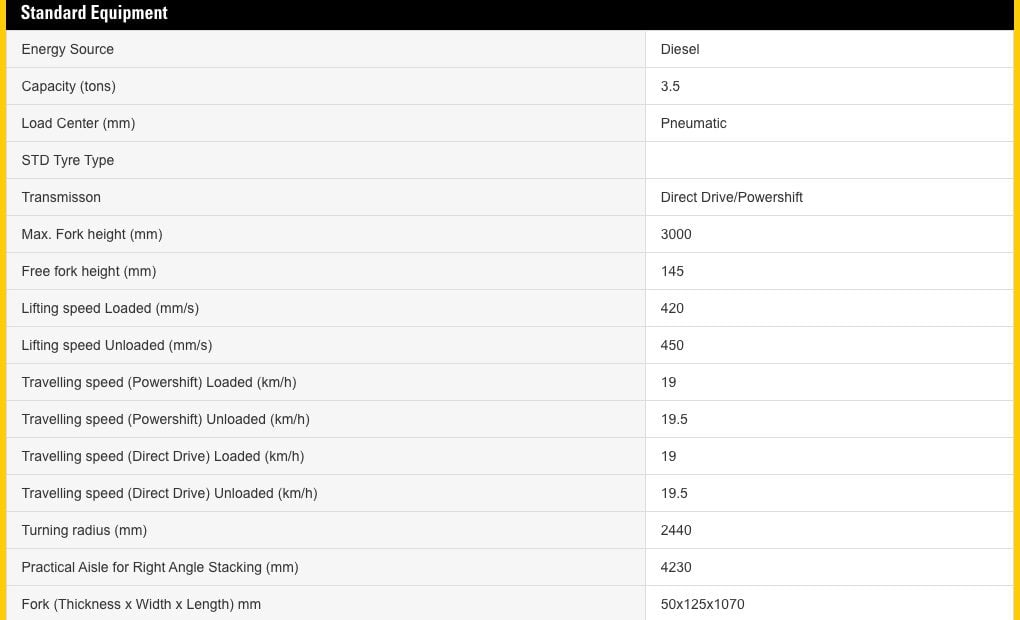Select Travelling speed (Powershift) Loaded label
Image resolution: width=1020 pixels, height=620 pixels.
click(159, 382)
